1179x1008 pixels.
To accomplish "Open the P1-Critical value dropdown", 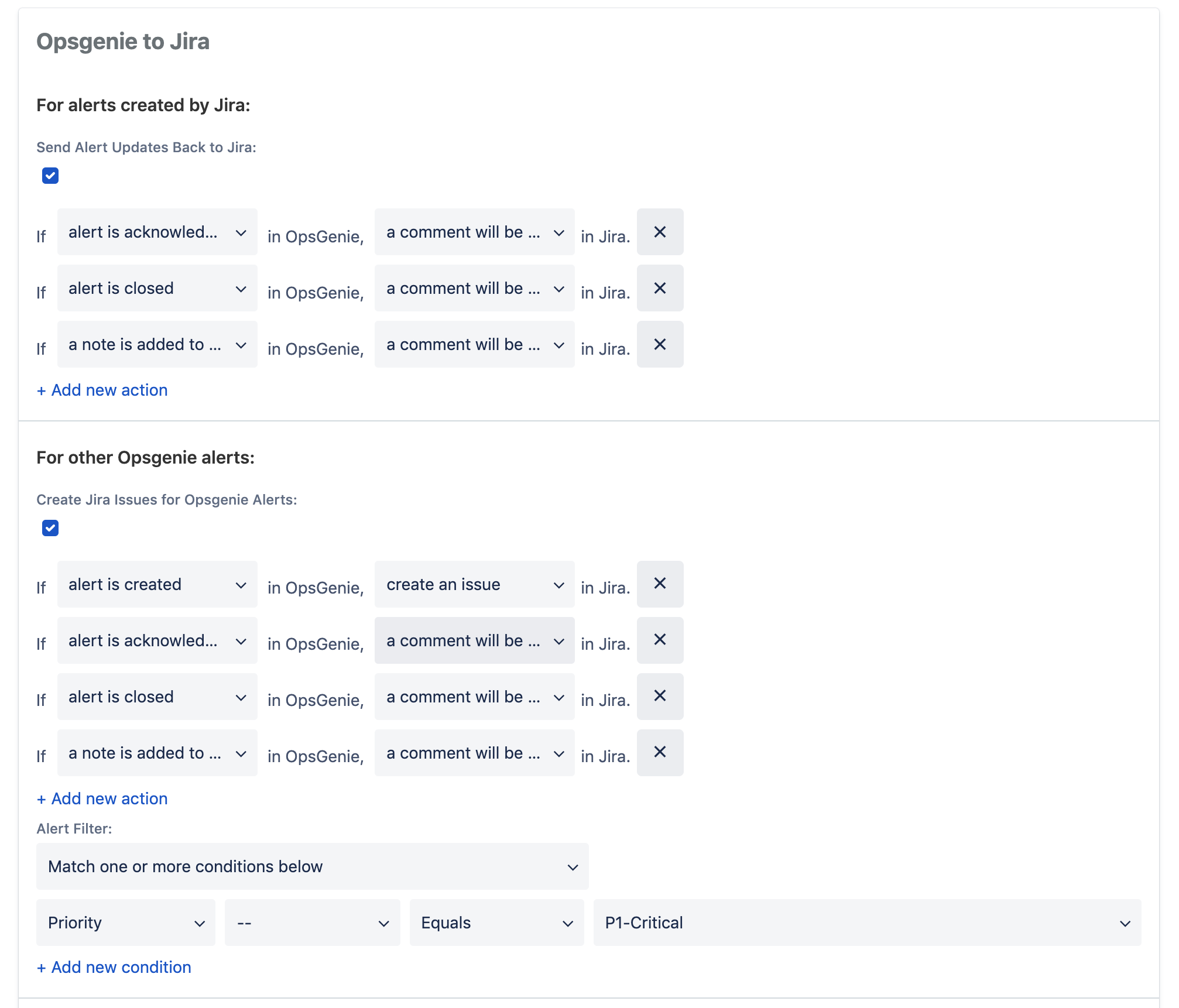I will tap(866, 923).
